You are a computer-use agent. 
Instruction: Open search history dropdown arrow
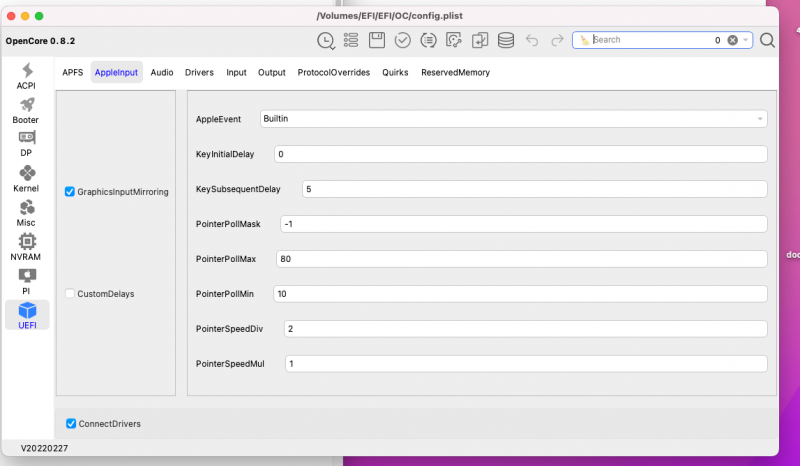click(745, 40)
